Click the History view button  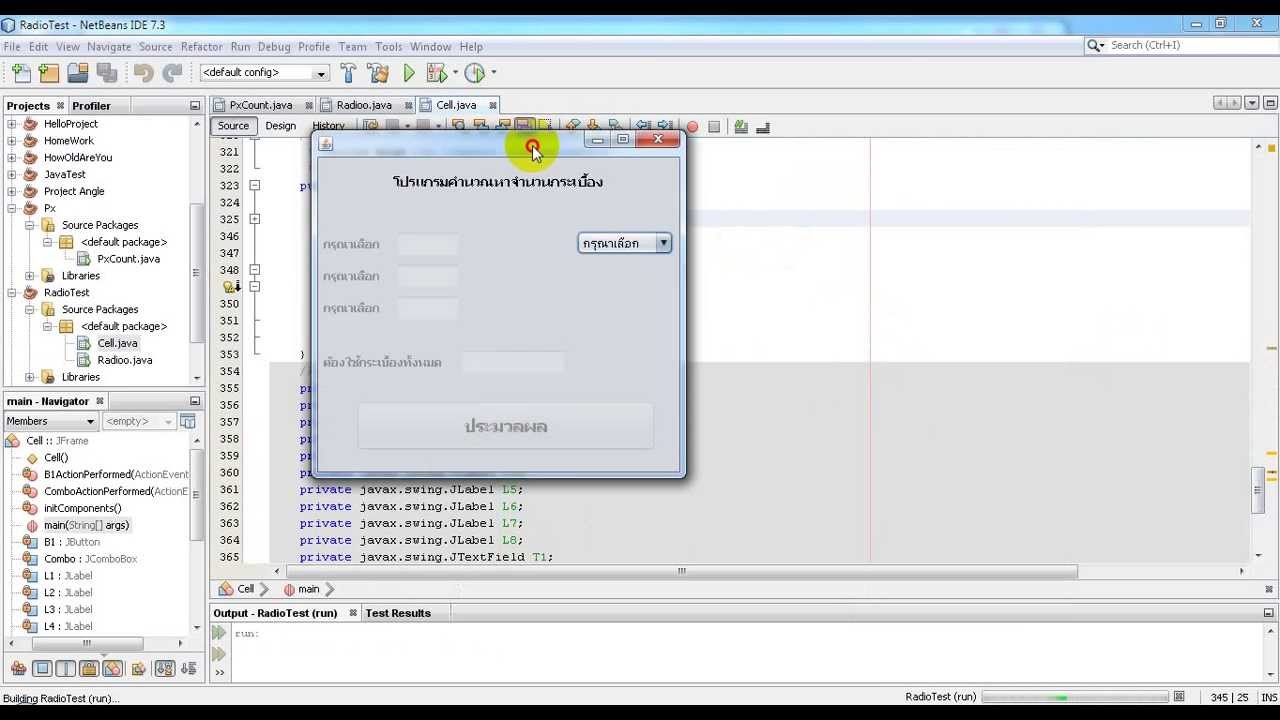[328, 126]
